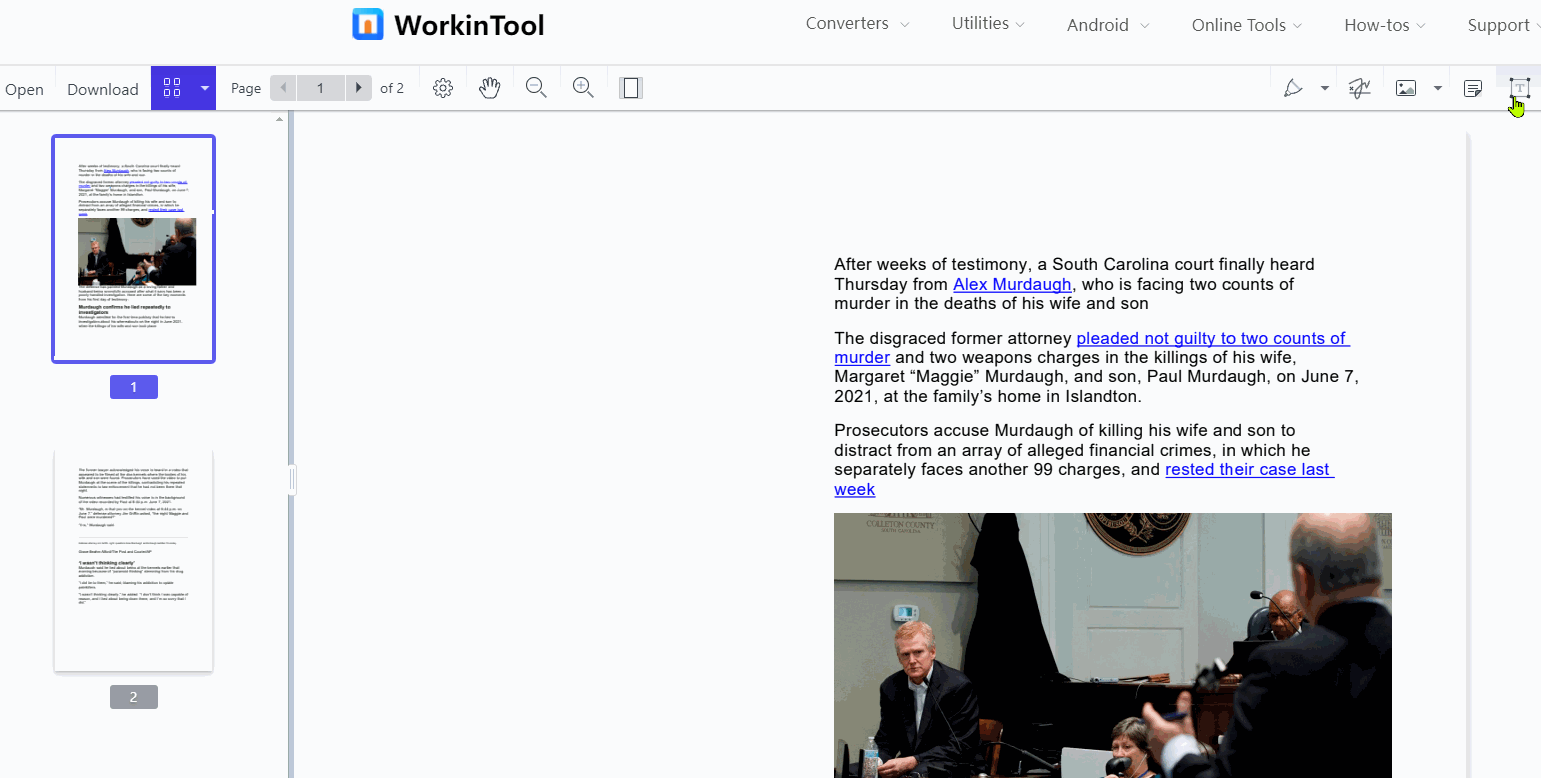Image resolution: width=1541 pixels, height=778 pixels.
Task: Select the highlighter pen tool
Action: (1293, 88)
